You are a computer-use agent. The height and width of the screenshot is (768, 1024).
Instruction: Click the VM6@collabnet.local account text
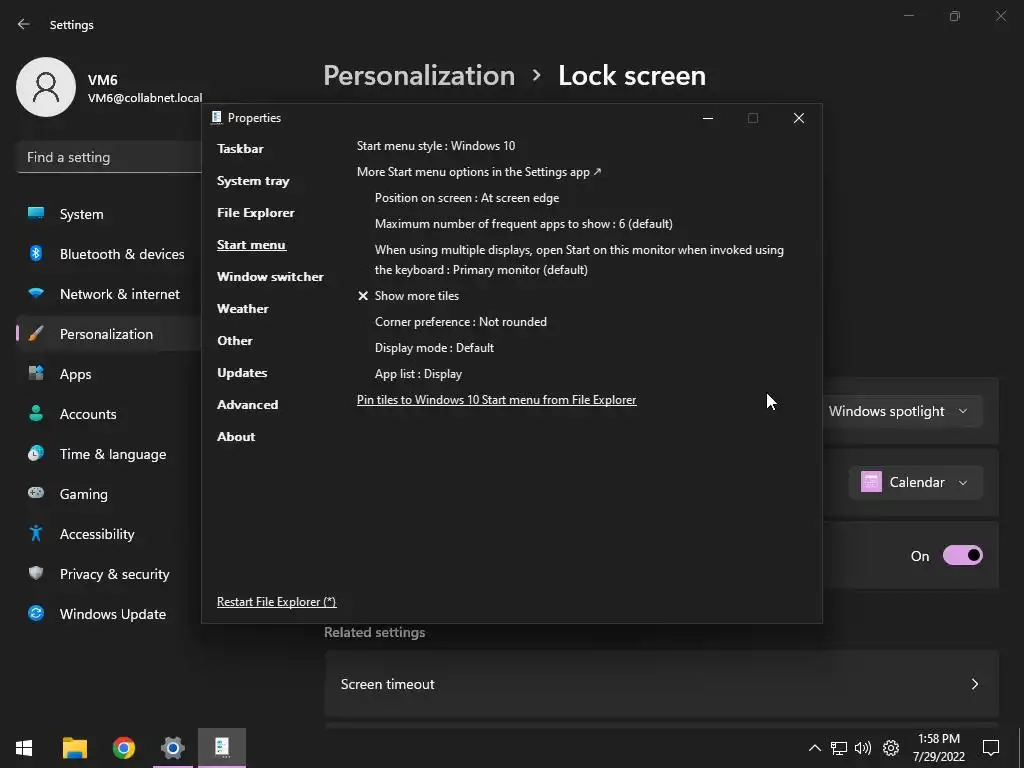click(x=145, y=98)
